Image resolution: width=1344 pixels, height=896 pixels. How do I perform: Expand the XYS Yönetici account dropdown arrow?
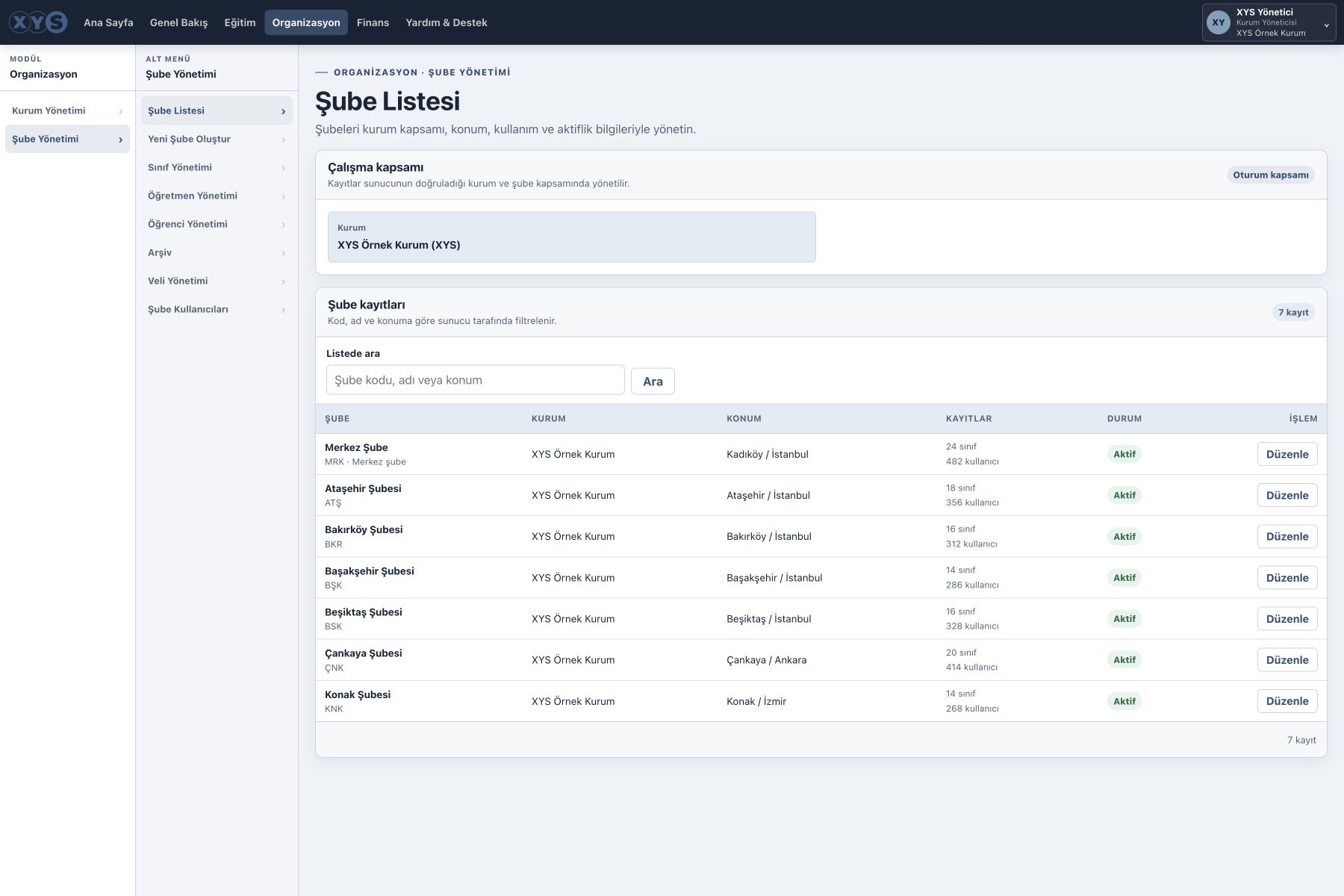click(x=1326, y=25)
